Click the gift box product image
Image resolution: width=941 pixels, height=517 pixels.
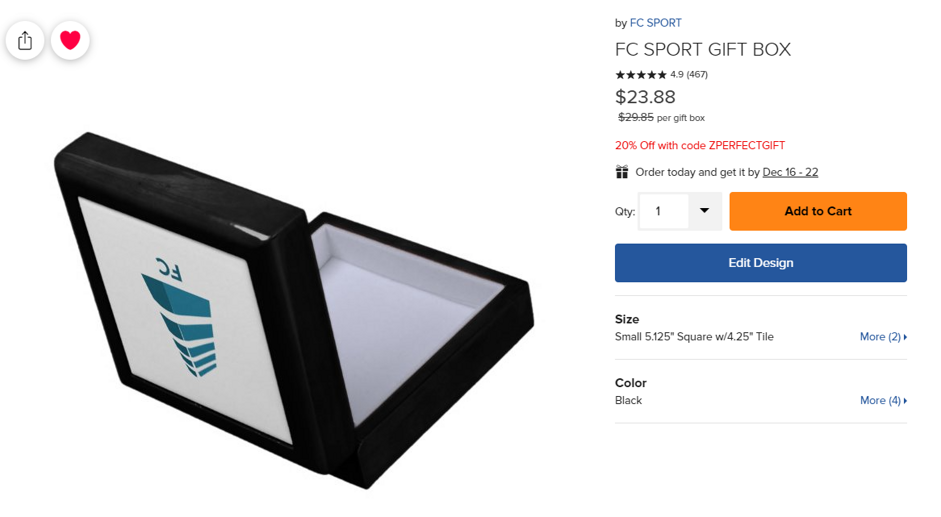coord(294,309)
